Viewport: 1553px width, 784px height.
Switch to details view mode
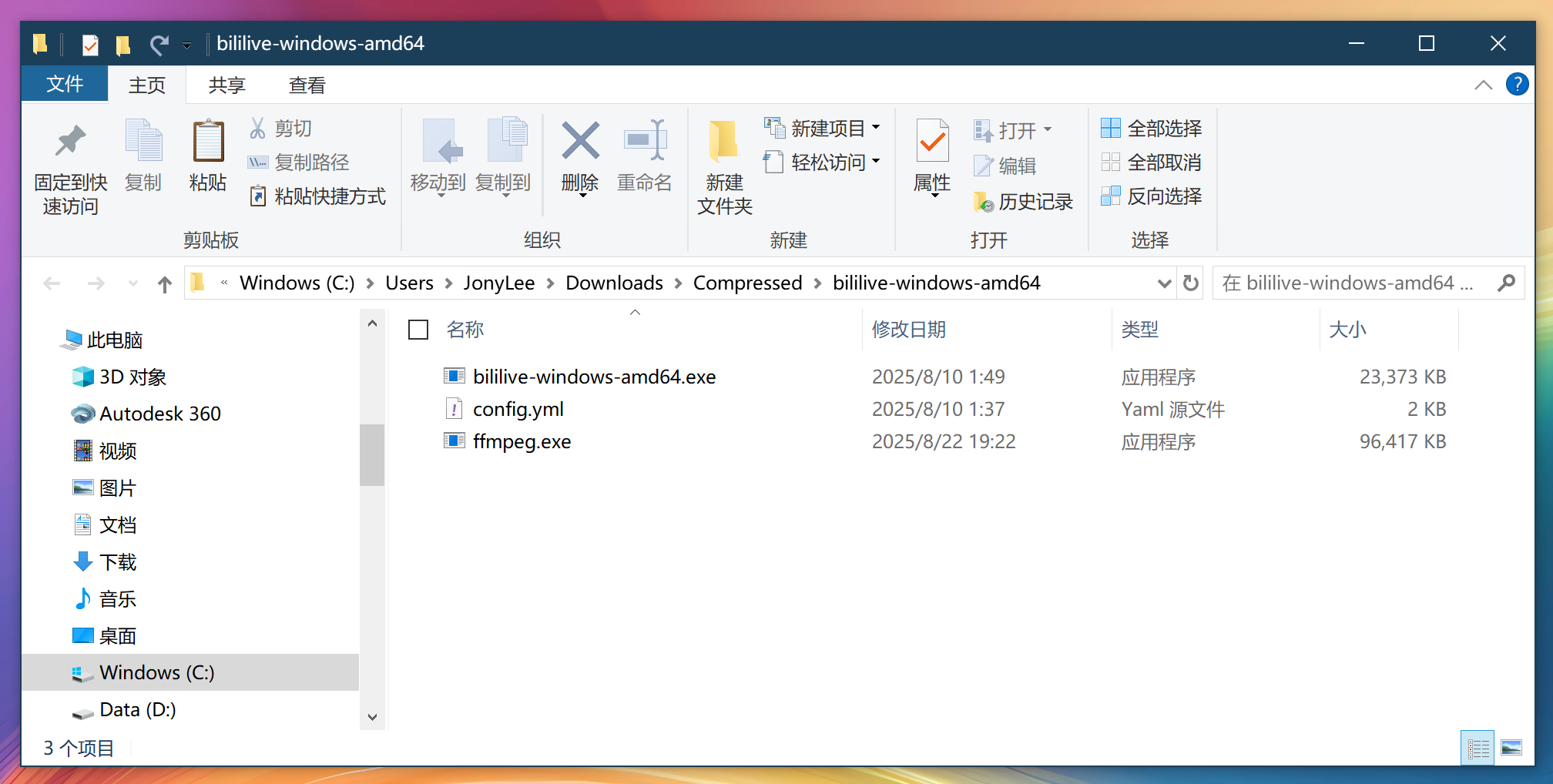1478,748
